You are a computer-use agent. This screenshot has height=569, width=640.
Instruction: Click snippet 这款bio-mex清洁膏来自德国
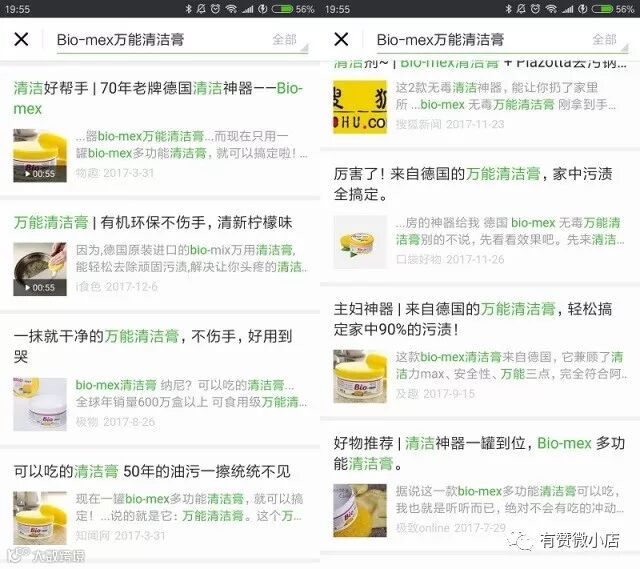click(511, 365)
